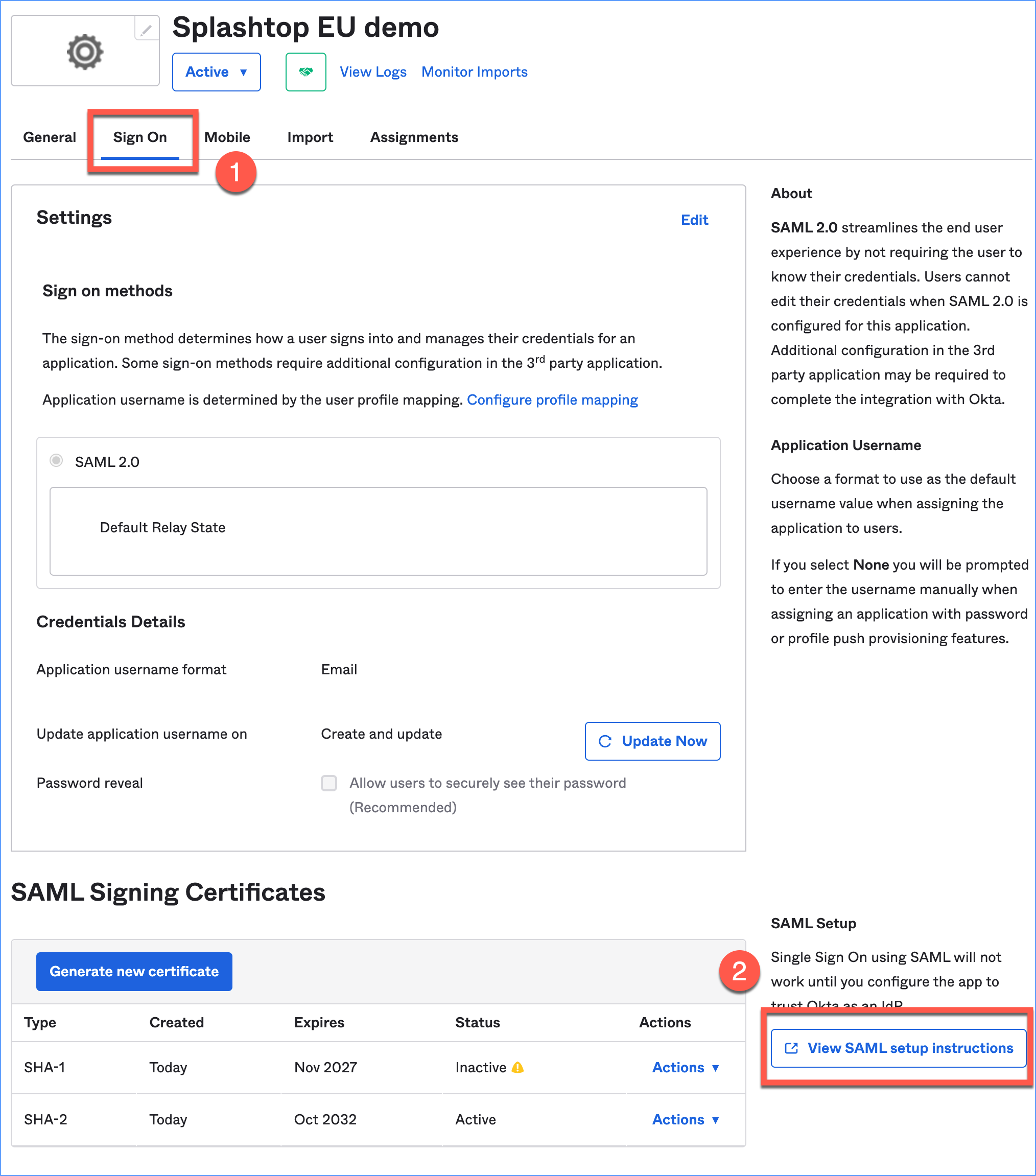Select the SAML 2.0 radio button
This screenshot has height=1176, width=1036.
pos(56,460)
